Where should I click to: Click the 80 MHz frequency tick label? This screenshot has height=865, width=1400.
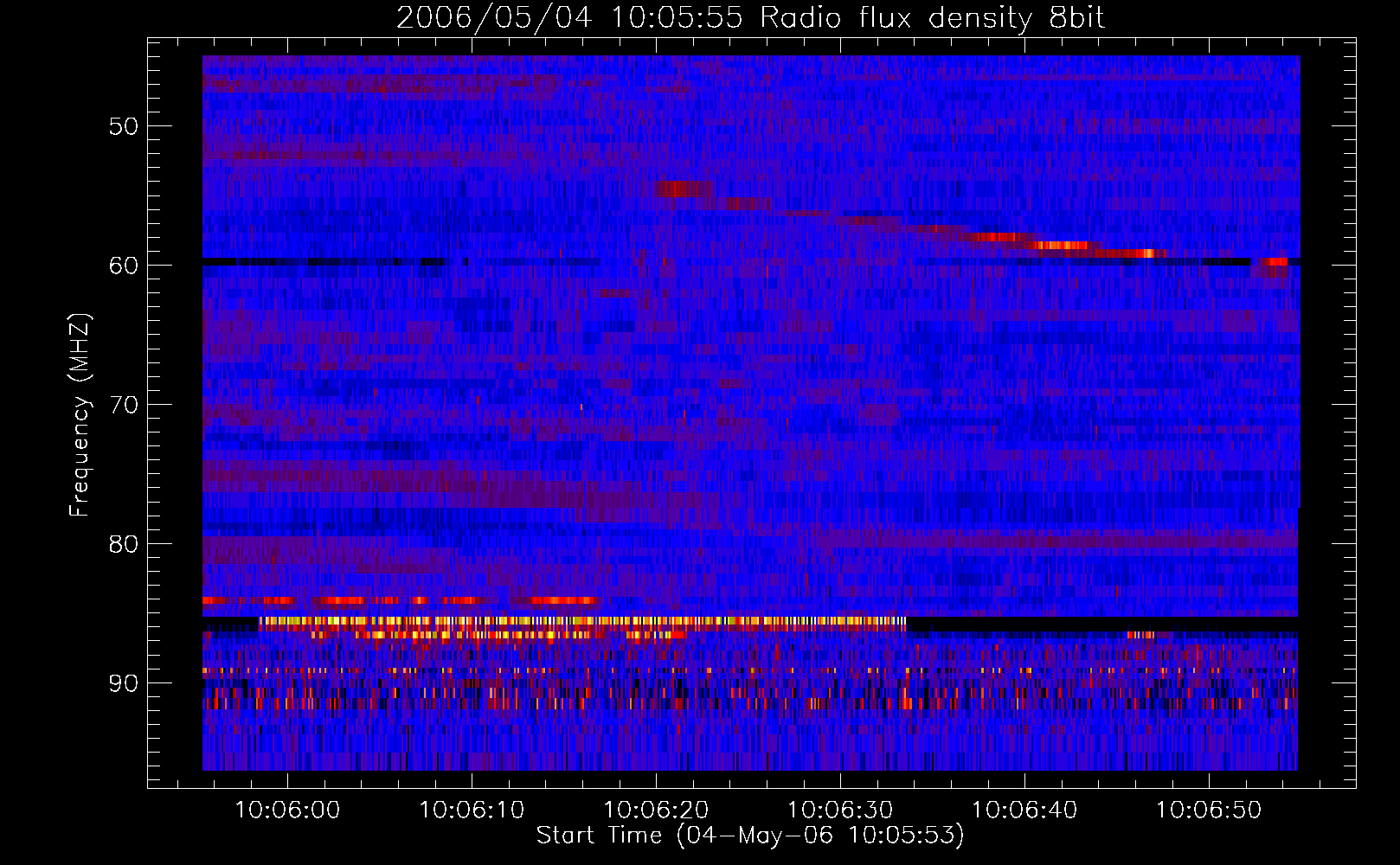[x=124, y=544]
